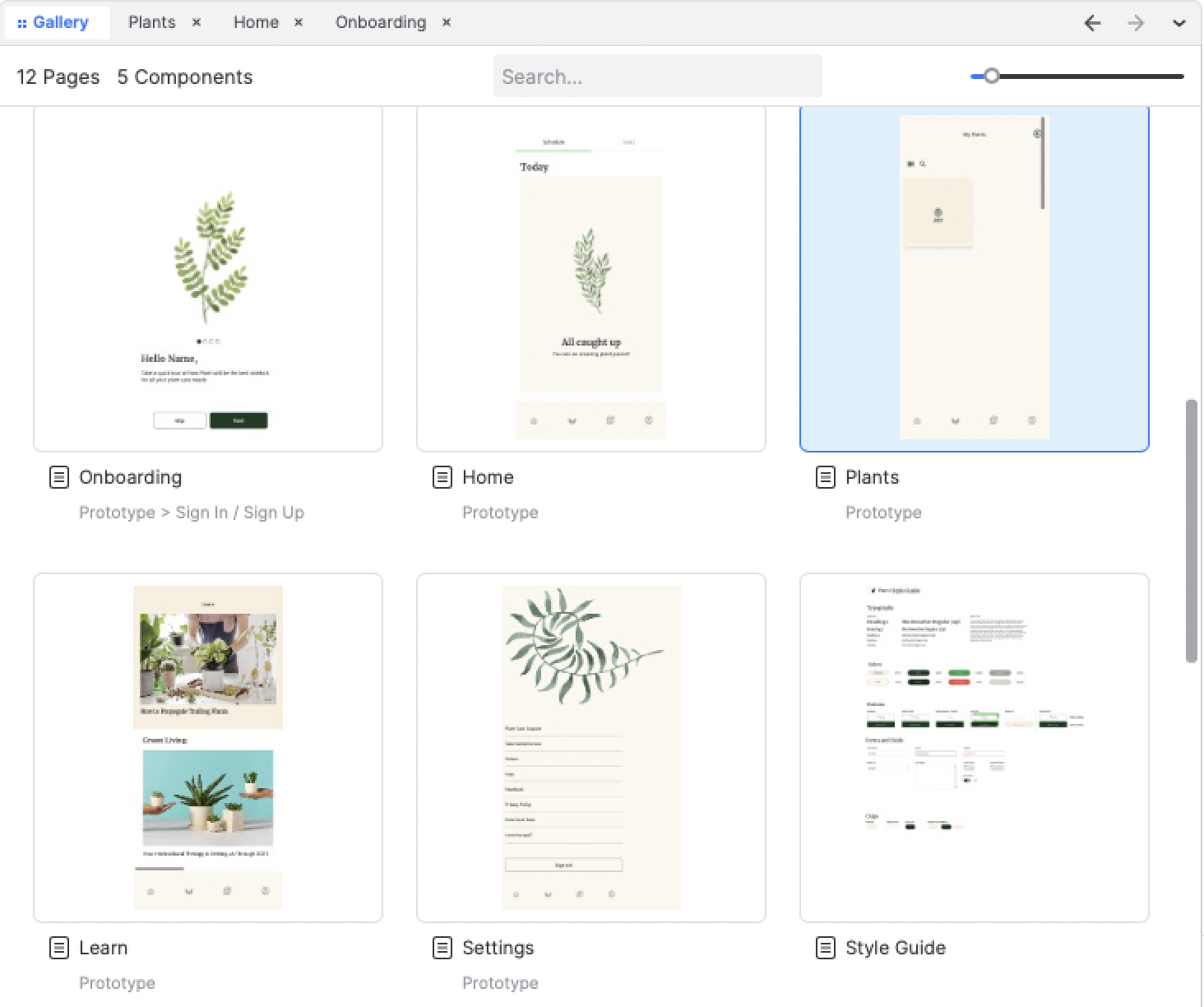This screenshot has height=1007, width=1204.
Task: Show the 5 Components filter
Action: [x=185, y=77]
